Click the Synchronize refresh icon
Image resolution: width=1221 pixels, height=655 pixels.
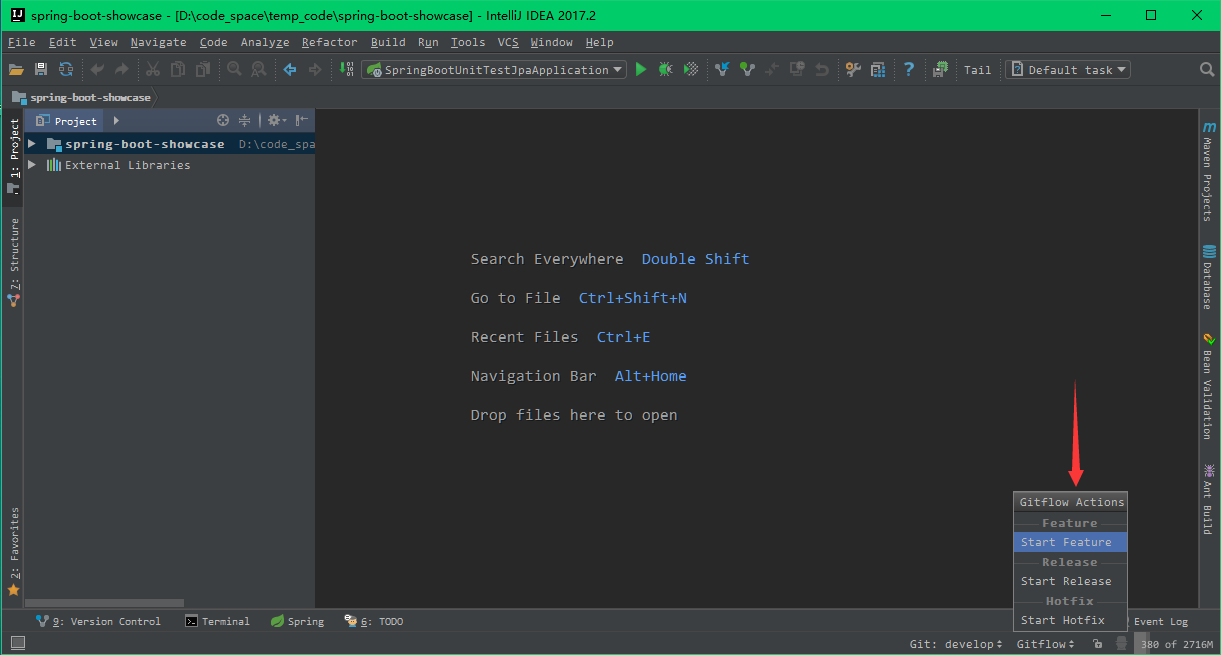click(x=66, y=69)
